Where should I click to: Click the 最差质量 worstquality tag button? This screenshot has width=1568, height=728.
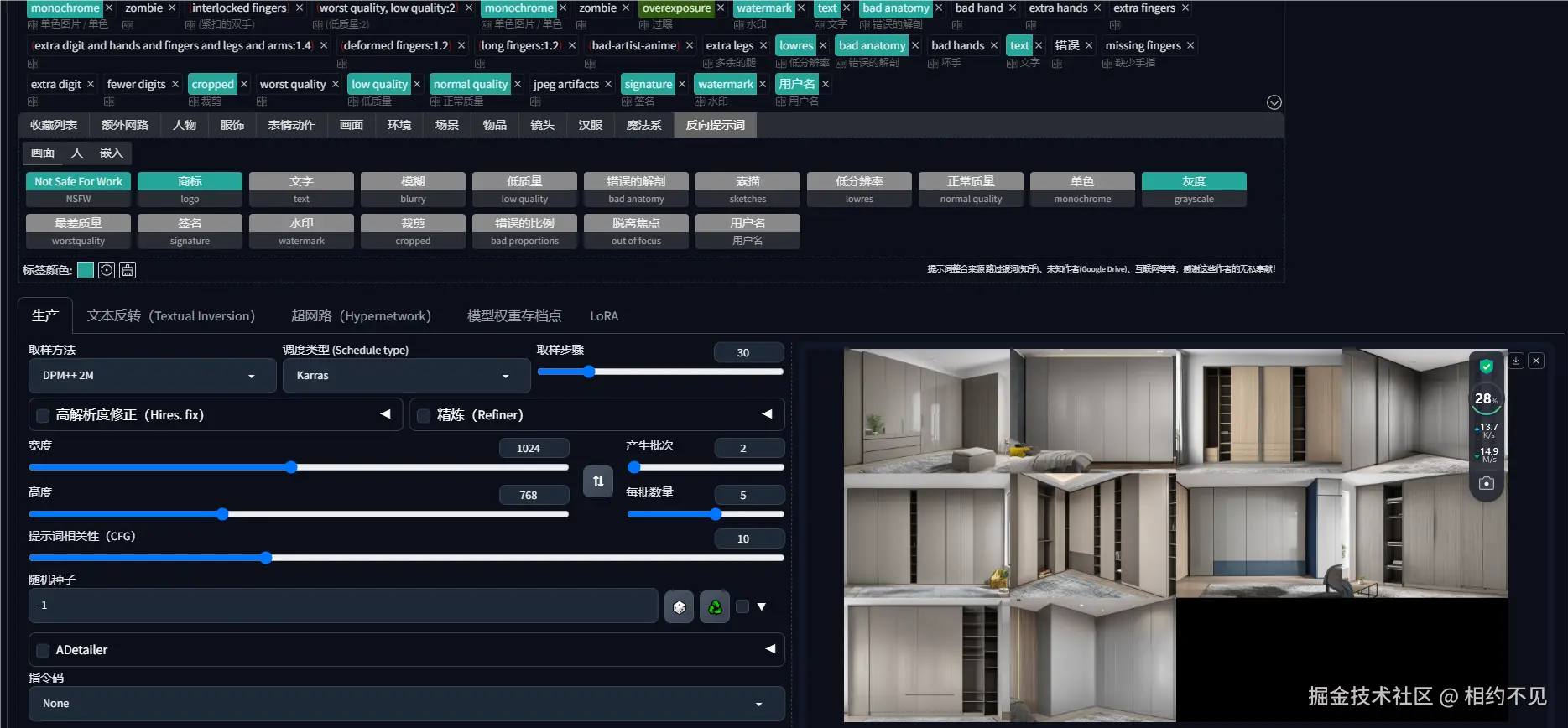pos(78,231)
